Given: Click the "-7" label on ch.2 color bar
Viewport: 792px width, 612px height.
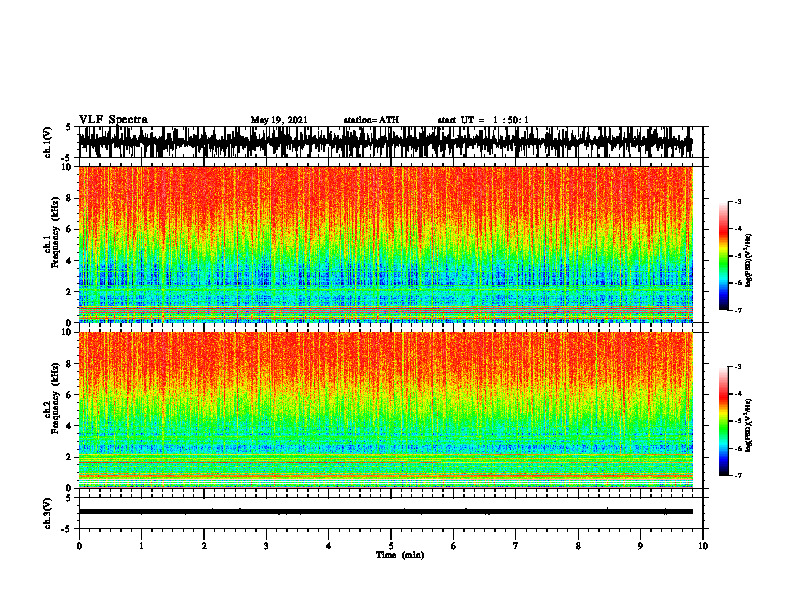Looking at the screenshot, I should pos(738,476).
